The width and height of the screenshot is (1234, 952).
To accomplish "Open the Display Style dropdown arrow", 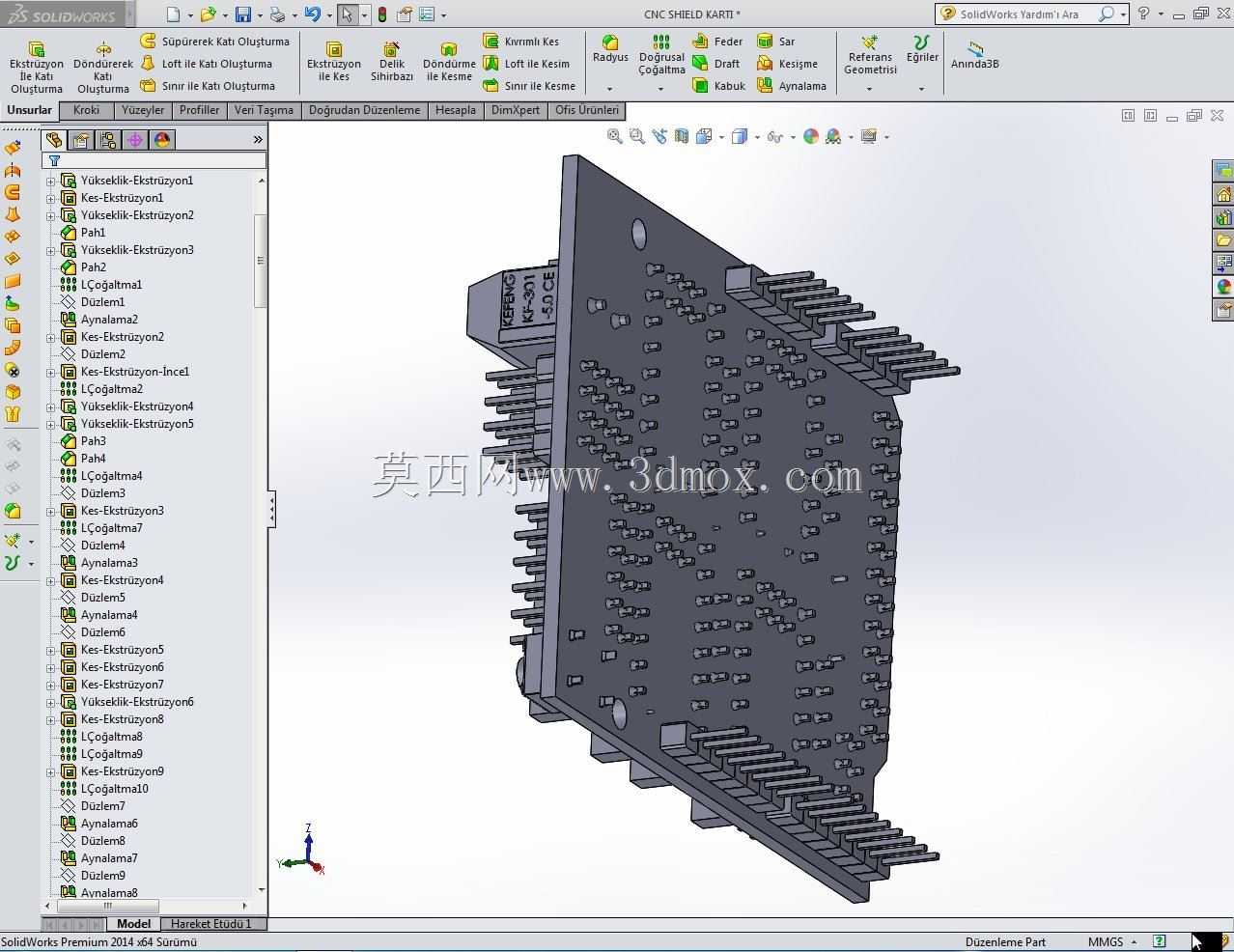I will click(757, 137).
